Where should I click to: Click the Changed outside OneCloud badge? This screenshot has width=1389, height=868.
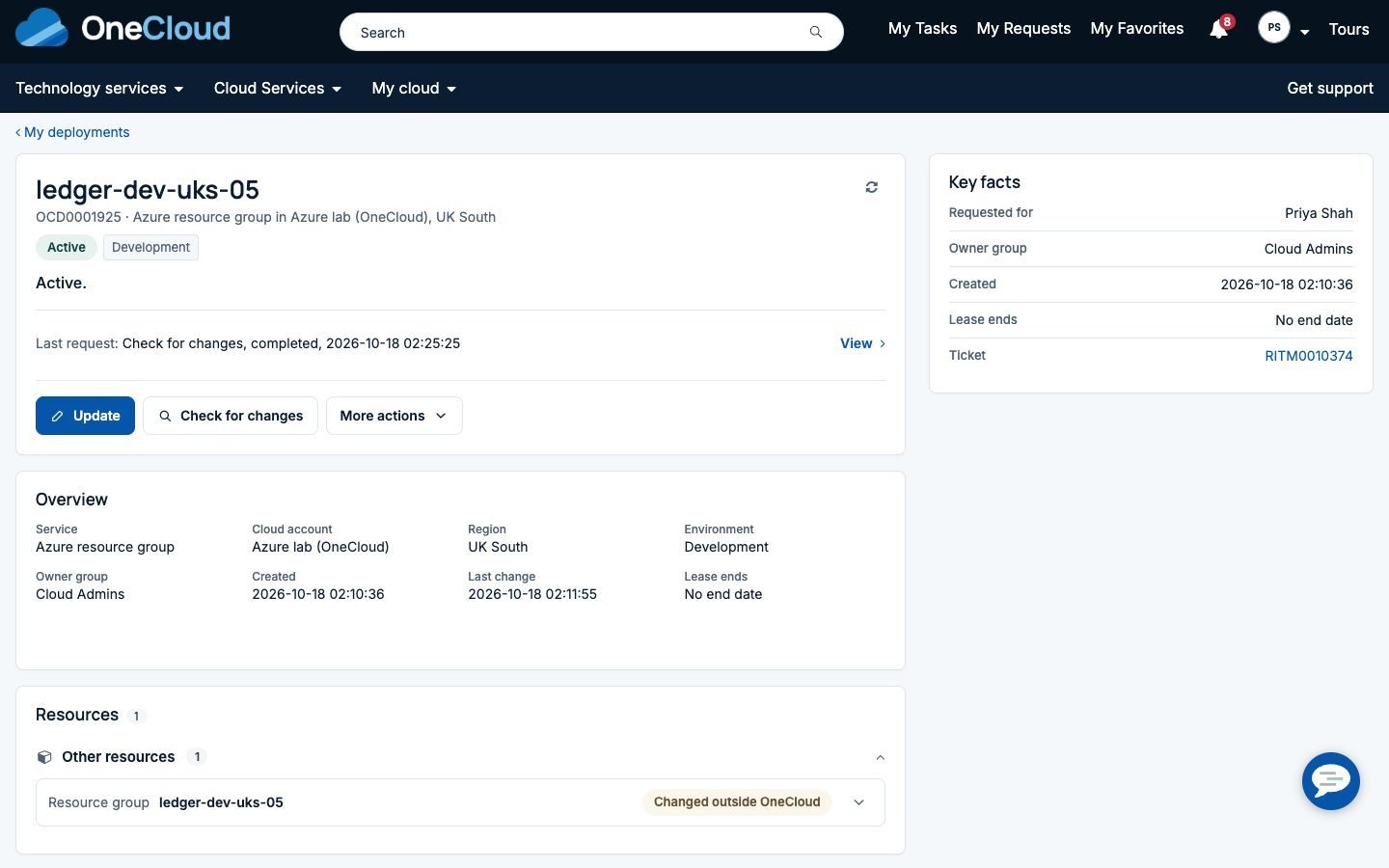(737, 802)
